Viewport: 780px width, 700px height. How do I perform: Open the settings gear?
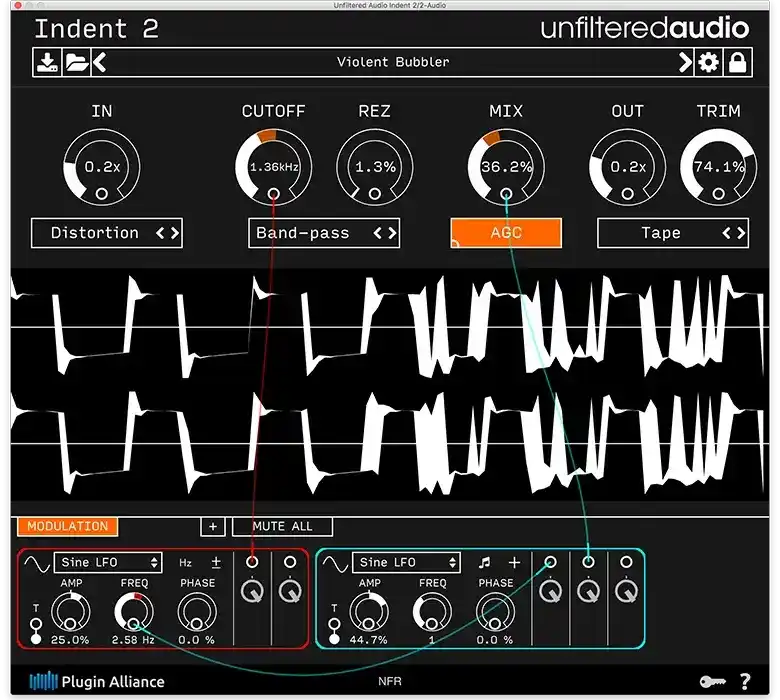point(708,62)
